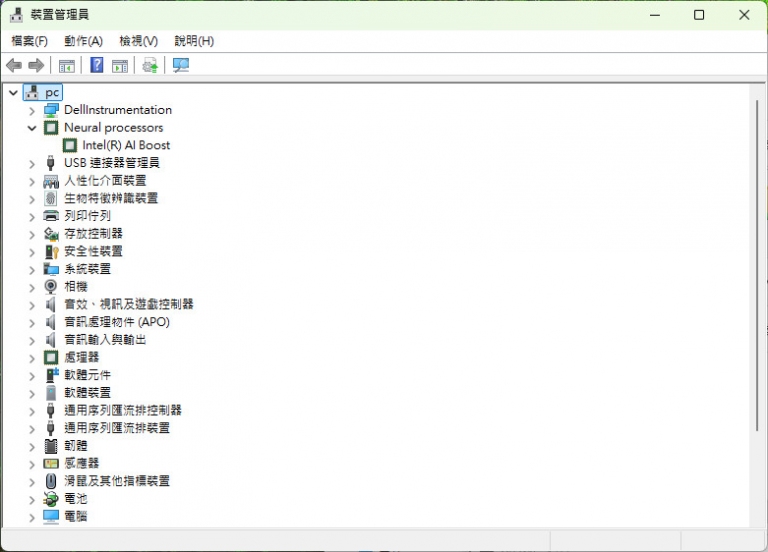Viewport: 768px width, 552px height.
Task: Select the Intel(R) AI Boost device icon
Action: tap(70, 145)
